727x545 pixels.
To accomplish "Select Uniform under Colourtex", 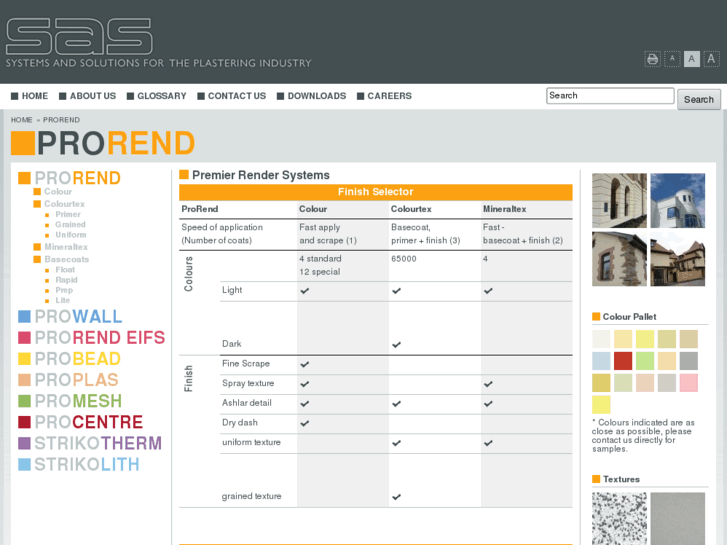I will click(x=70, y=235).
